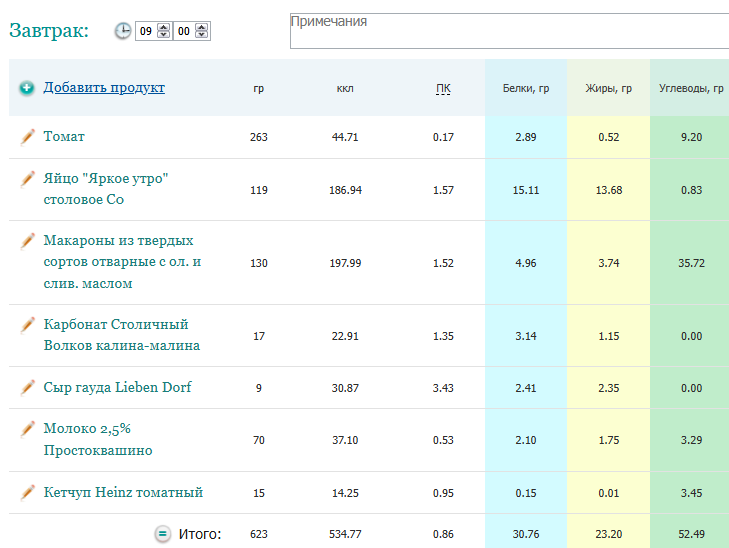Viewport: 729px width, 548px height.
Task: Open Яйцо "Яркое утро" столовое product
Action: (x=106, y=189)
